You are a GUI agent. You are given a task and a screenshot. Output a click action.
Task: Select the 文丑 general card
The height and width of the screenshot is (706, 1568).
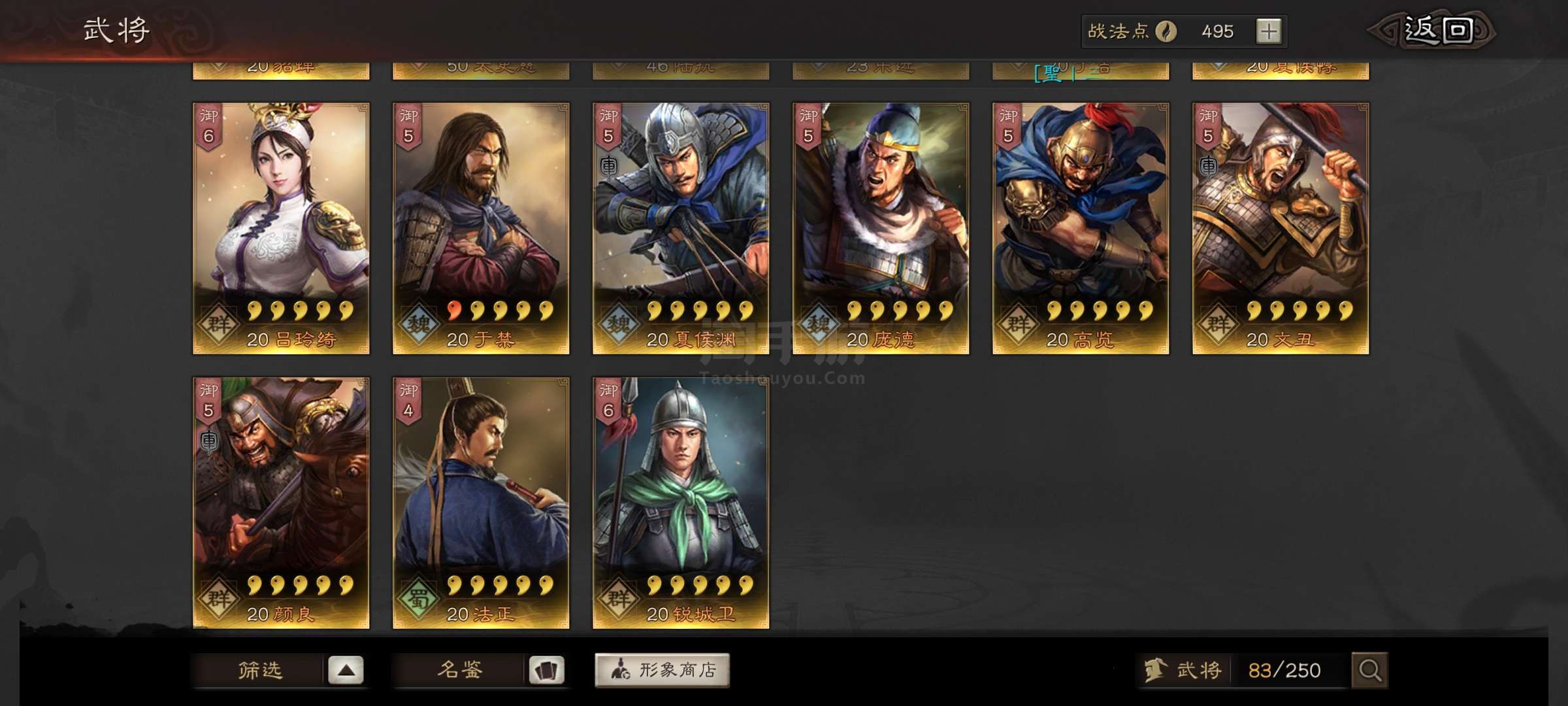[1281, 228]
